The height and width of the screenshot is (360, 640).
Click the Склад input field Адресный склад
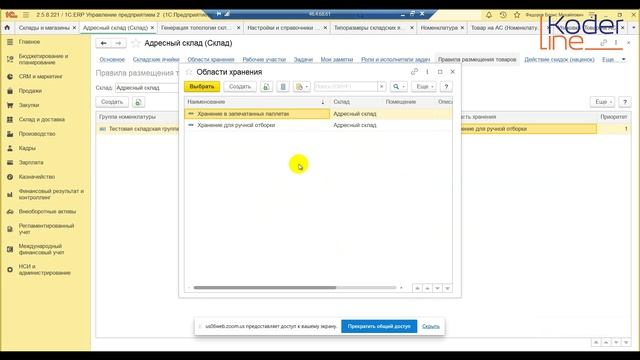tap(147, 88)
